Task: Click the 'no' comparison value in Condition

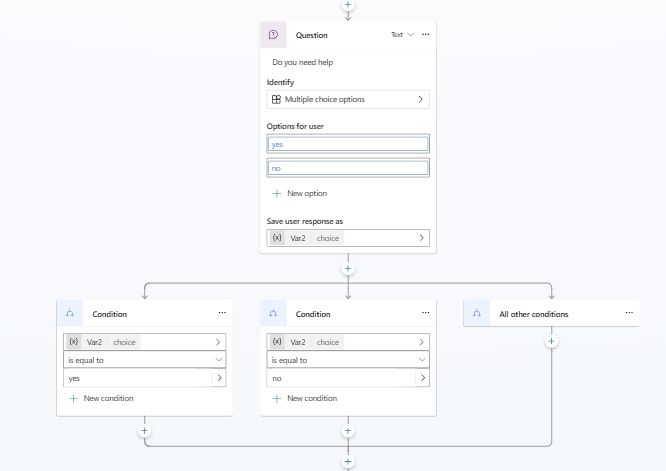Action: click(277, 378)
